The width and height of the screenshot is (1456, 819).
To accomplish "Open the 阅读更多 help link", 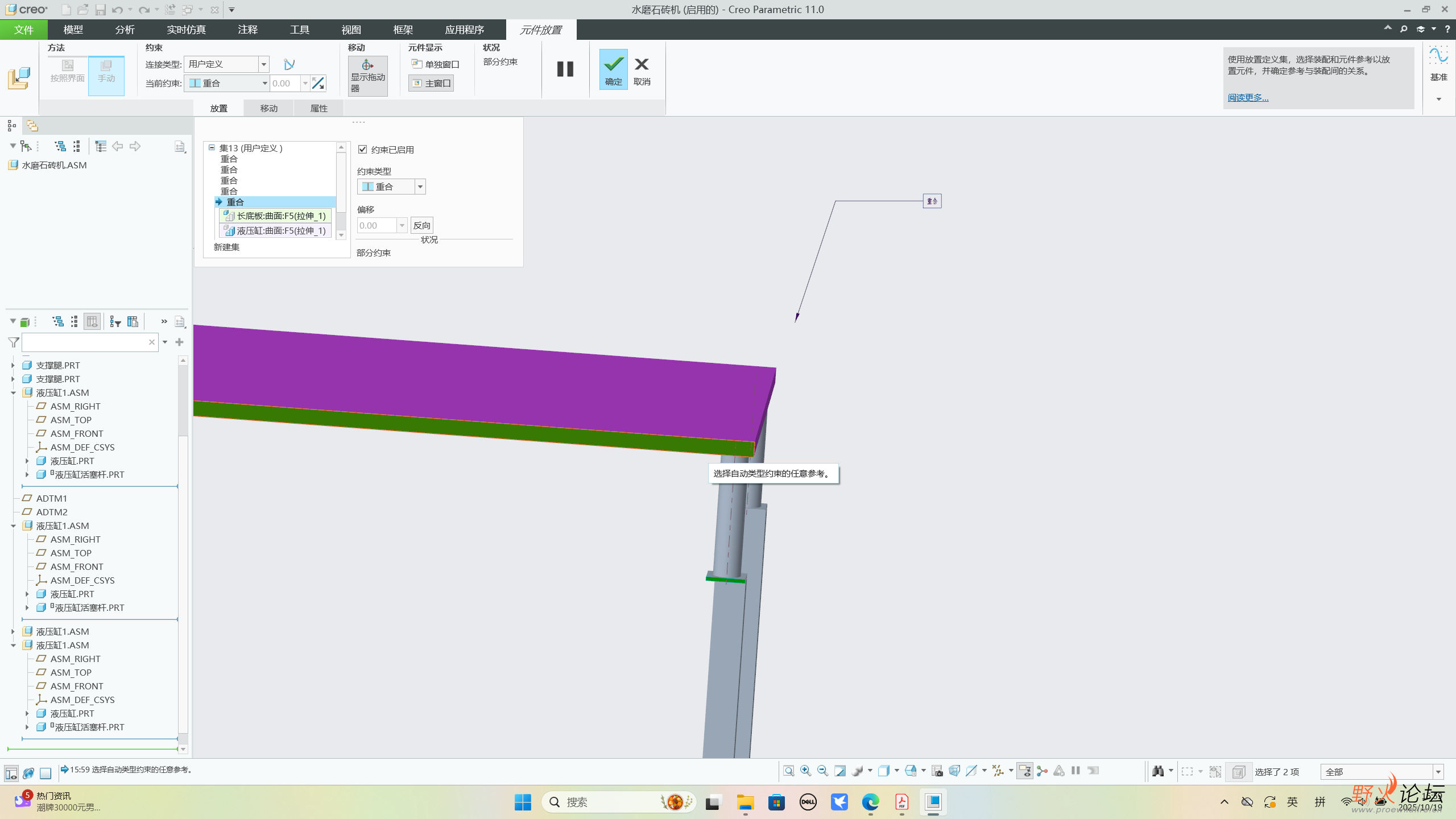I will tap(1247, 98).
